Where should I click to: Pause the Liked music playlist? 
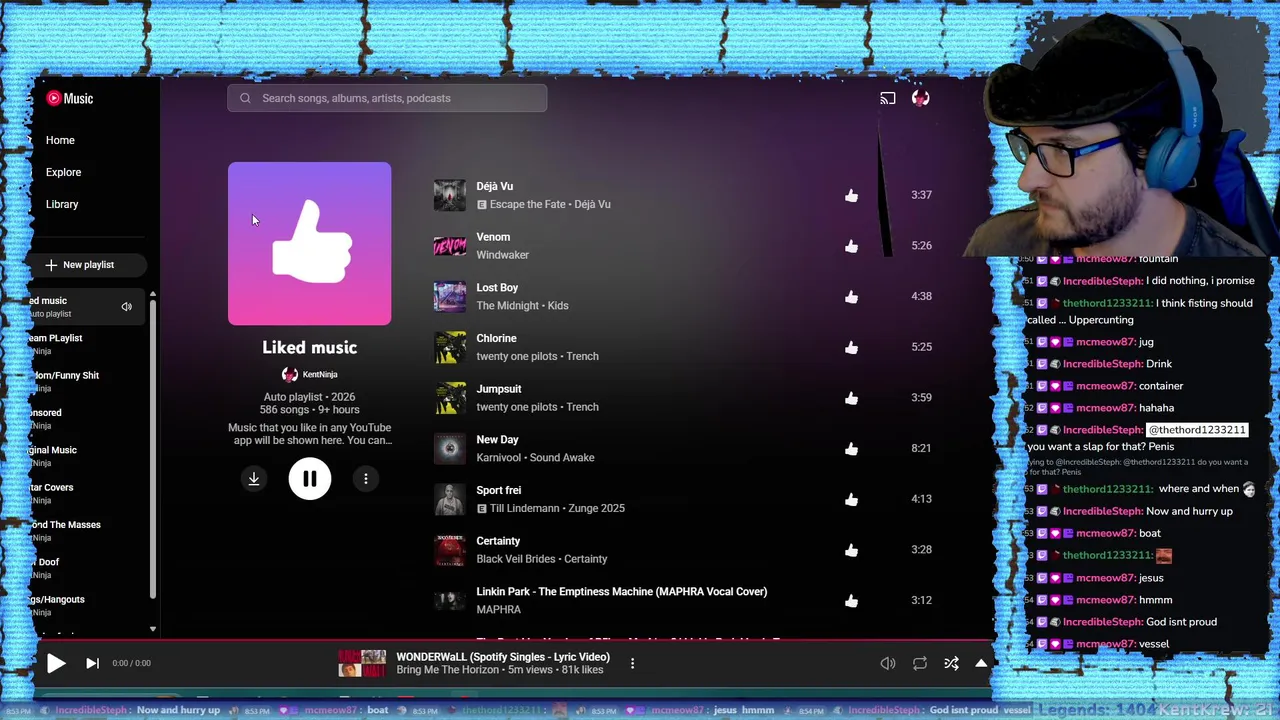point(310,479)
